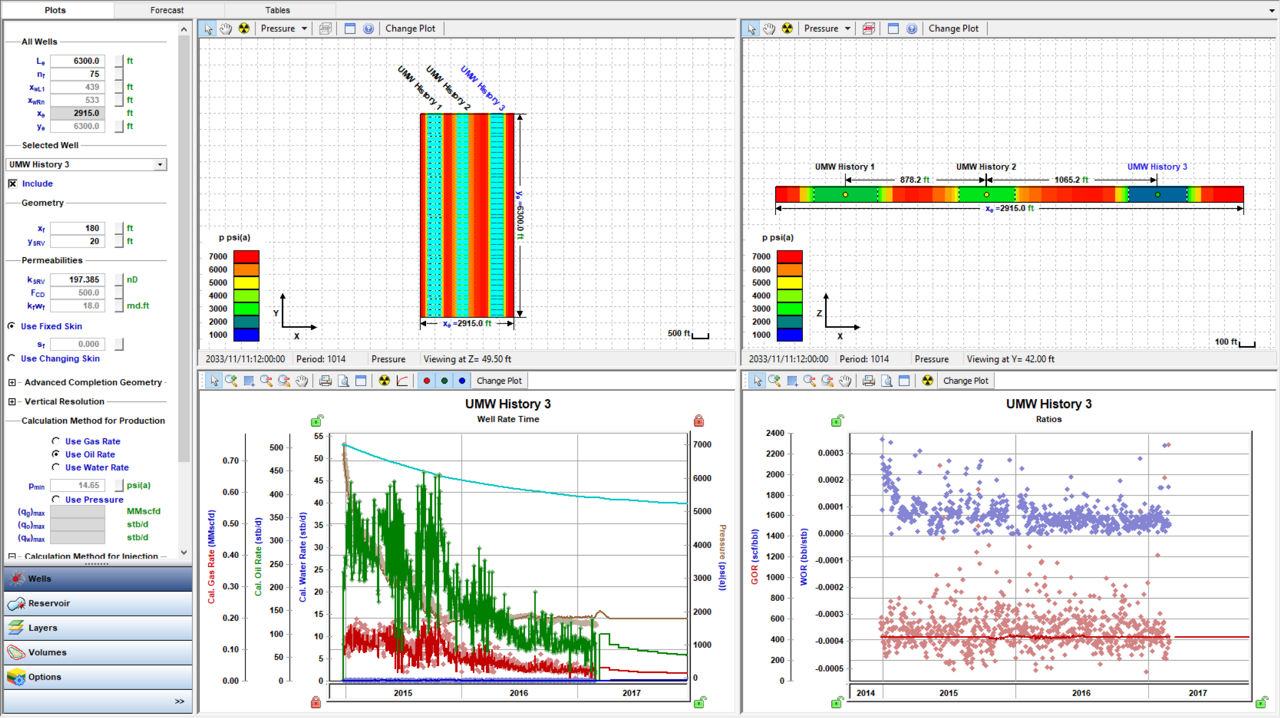Click Change Plot in the Ratios plot toolbar

coord(965,380)
